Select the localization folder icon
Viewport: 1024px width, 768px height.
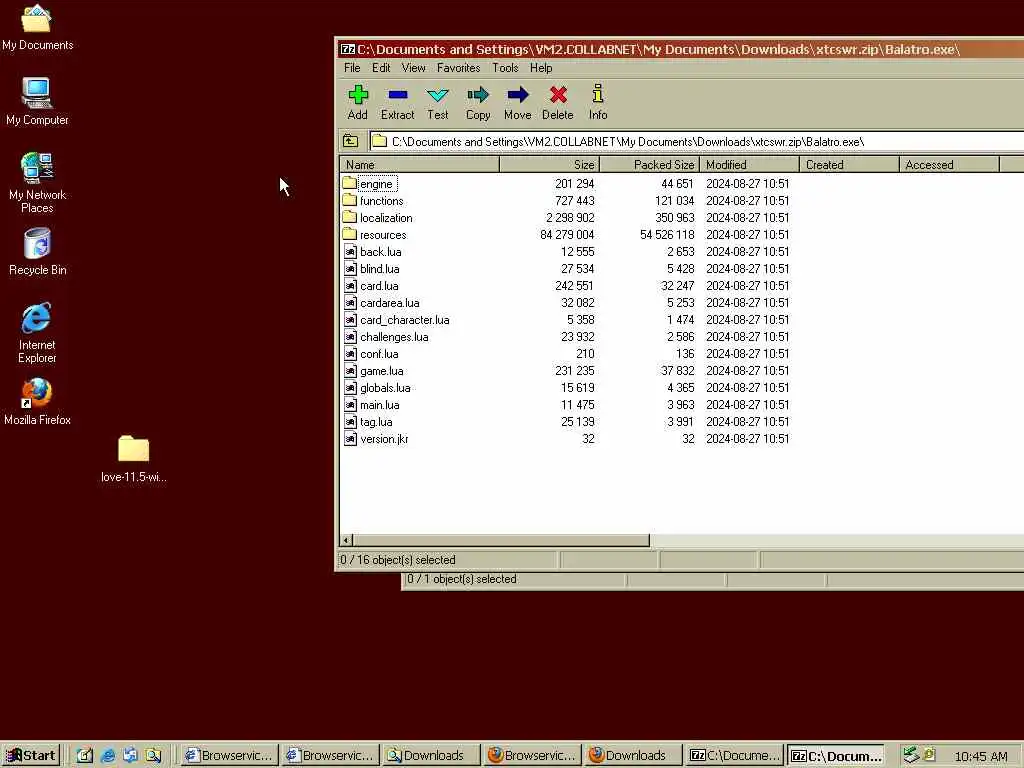(x=349, y=217)
